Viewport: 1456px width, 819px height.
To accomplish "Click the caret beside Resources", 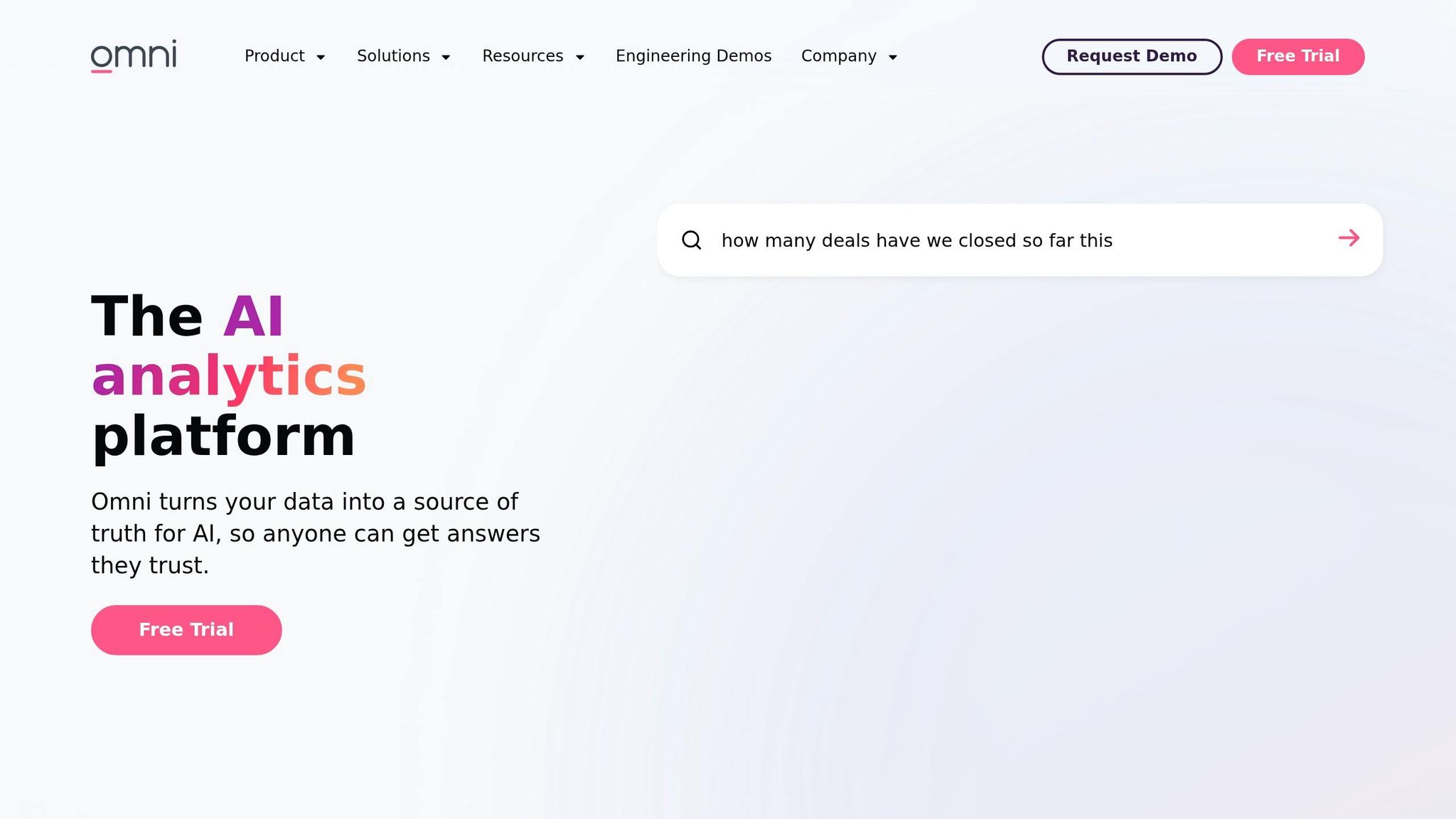I will [x=579, y=58].
